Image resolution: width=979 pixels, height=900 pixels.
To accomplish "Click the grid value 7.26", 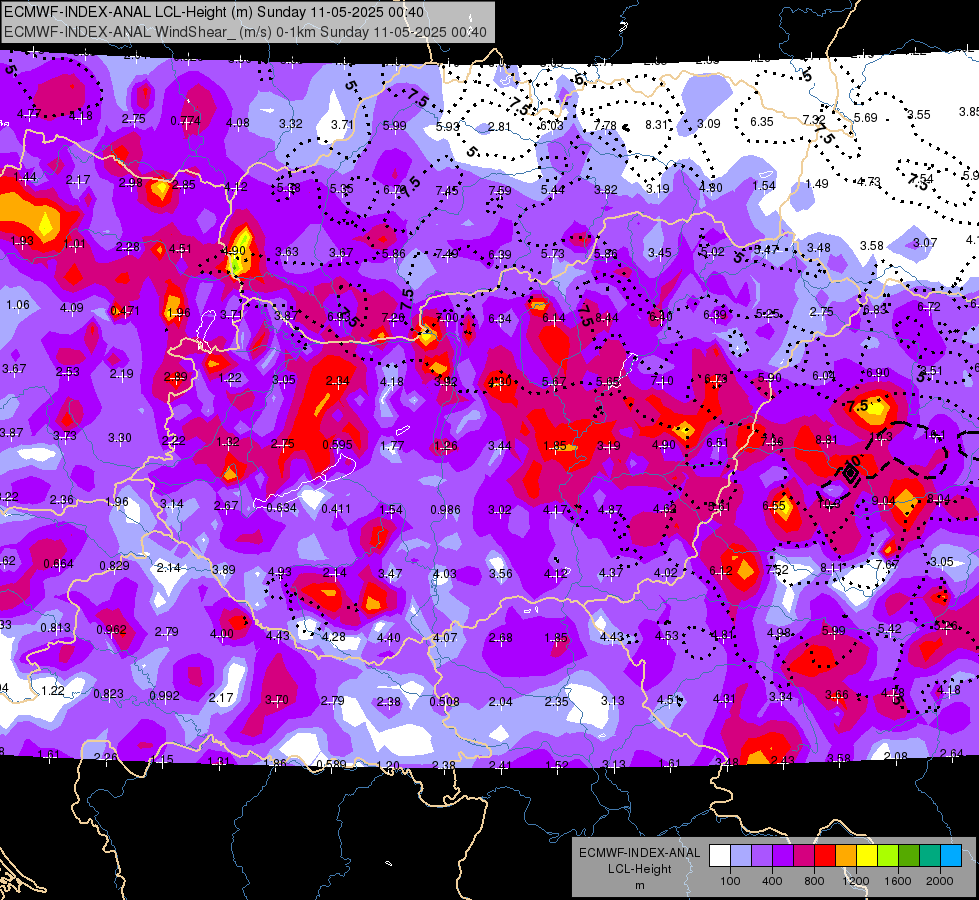I will [393, 319].
